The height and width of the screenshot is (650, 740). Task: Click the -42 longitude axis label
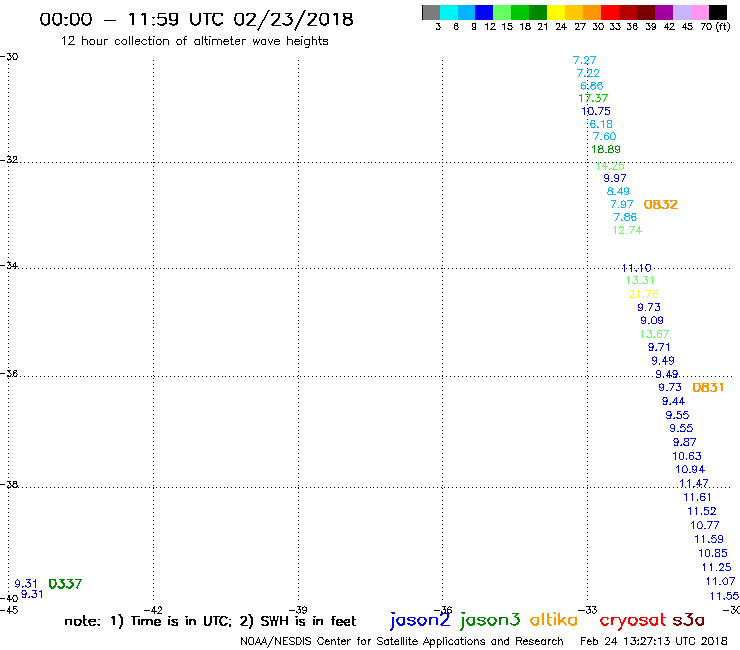[153, 610]
